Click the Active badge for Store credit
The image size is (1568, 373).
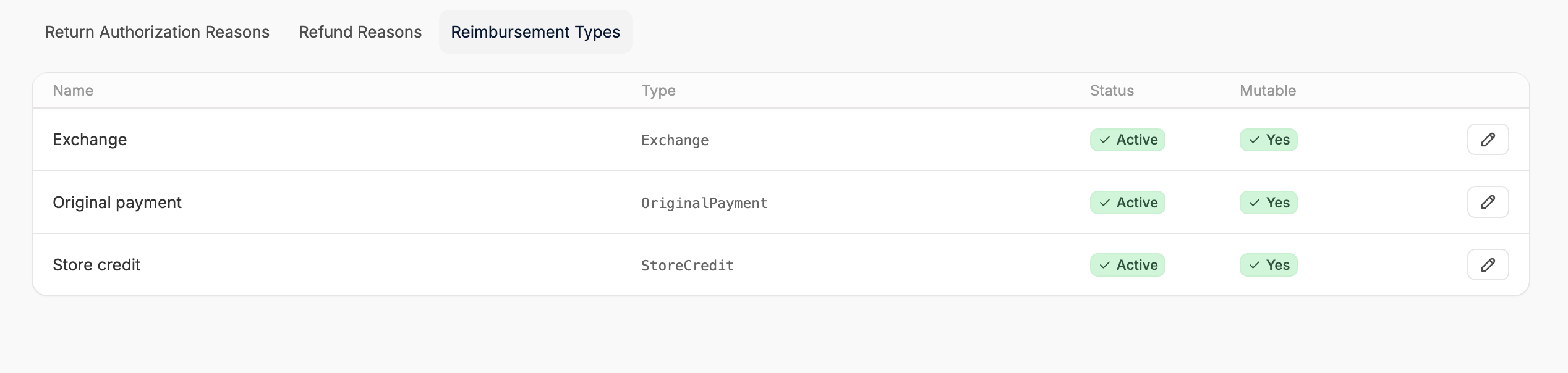point(1127,265)
